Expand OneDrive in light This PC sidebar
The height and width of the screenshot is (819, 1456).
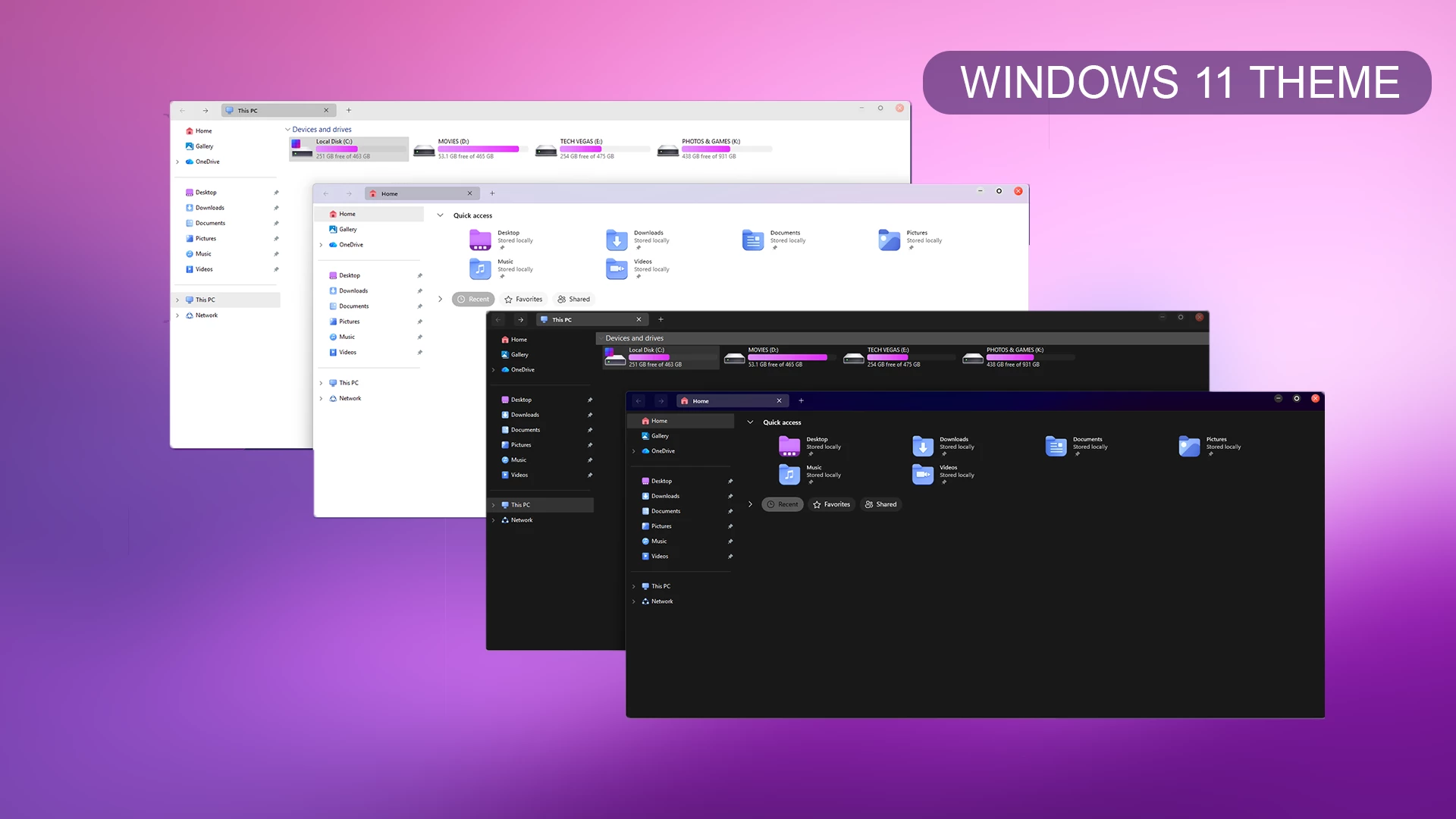pyautogui.click(x=177, y=162)
